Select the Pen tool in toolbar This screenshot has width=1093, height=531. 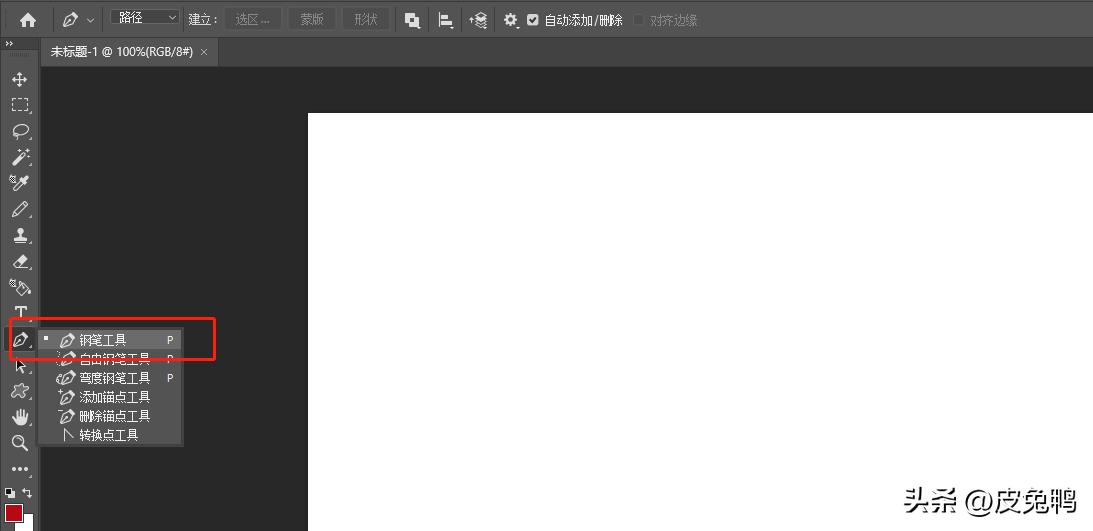(20, 339)
